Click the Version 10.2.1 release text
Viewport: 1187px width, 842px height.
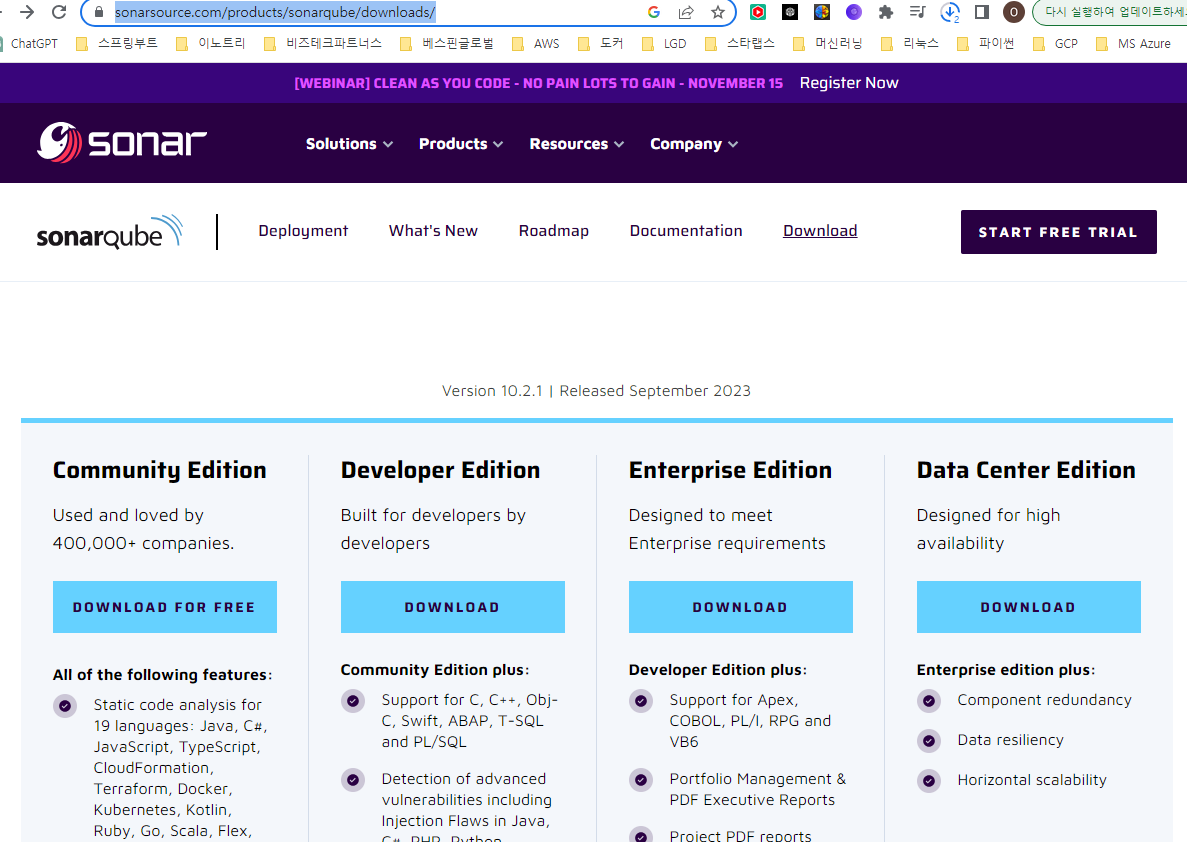[x=597, y=391]
